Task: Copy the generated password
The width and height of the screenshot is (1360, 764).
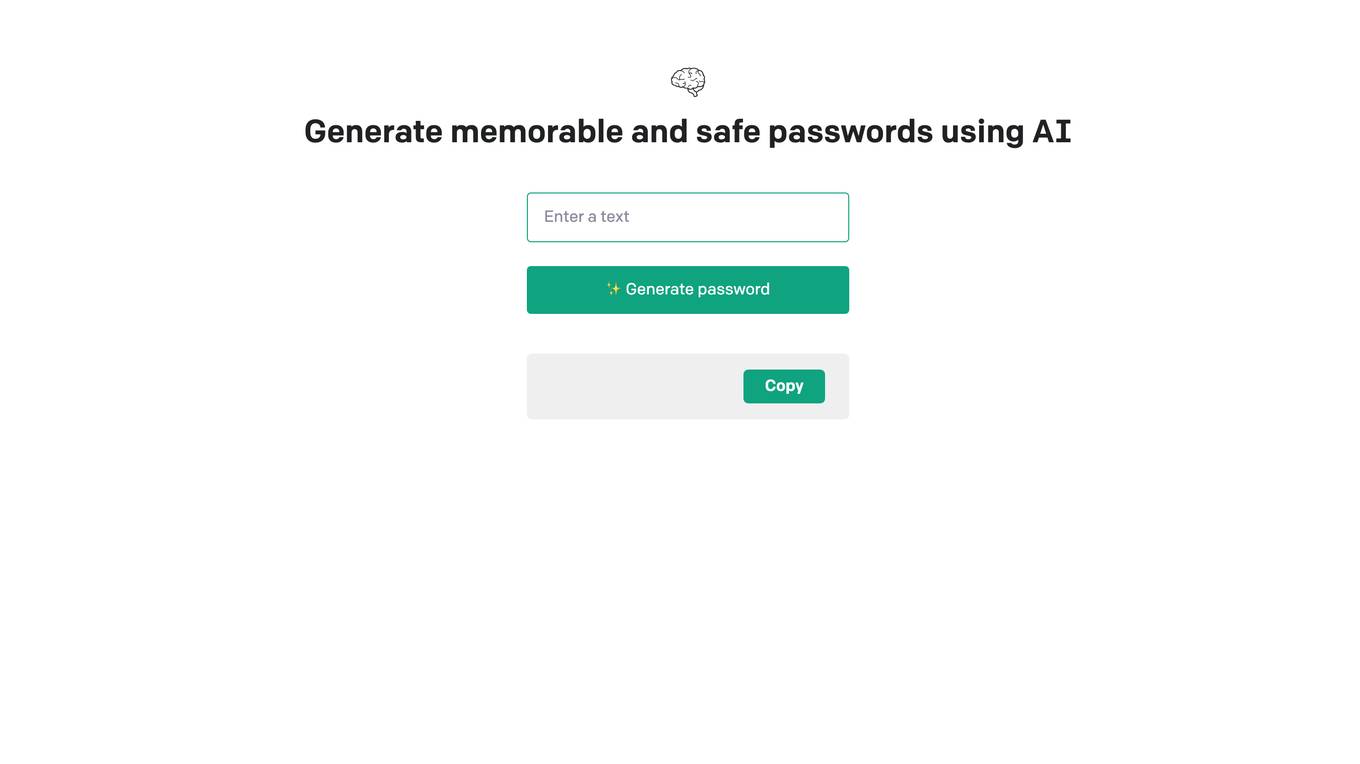Action: coord(784,386)
